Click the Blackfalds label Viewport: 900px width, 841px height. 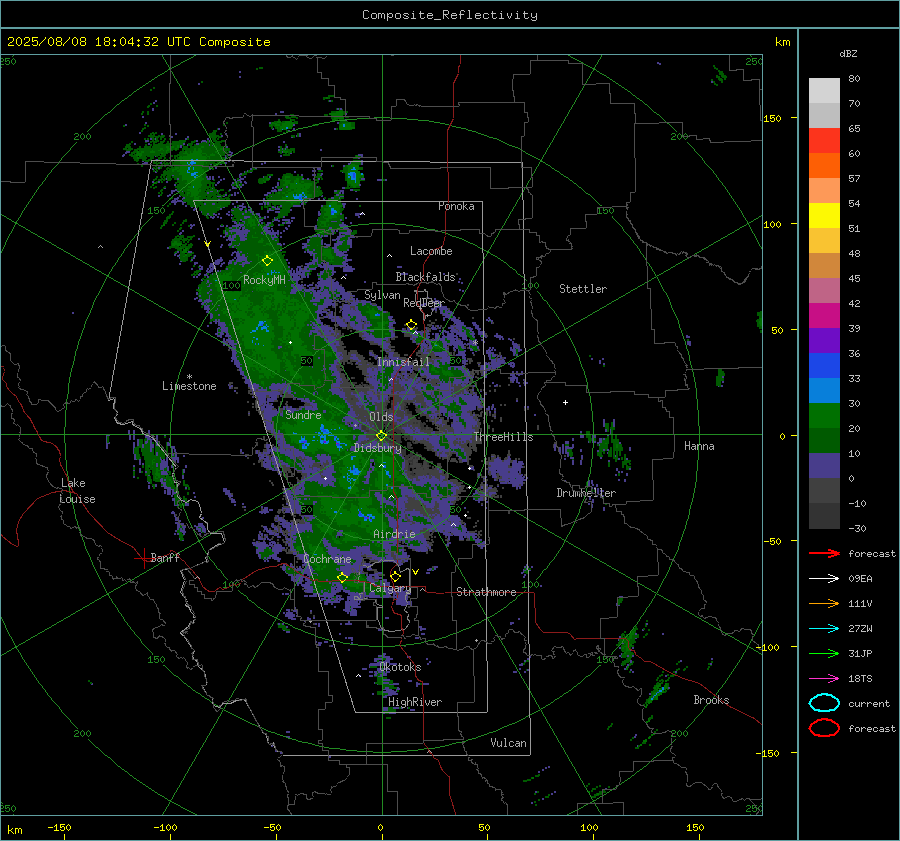(x=425, y=277)
